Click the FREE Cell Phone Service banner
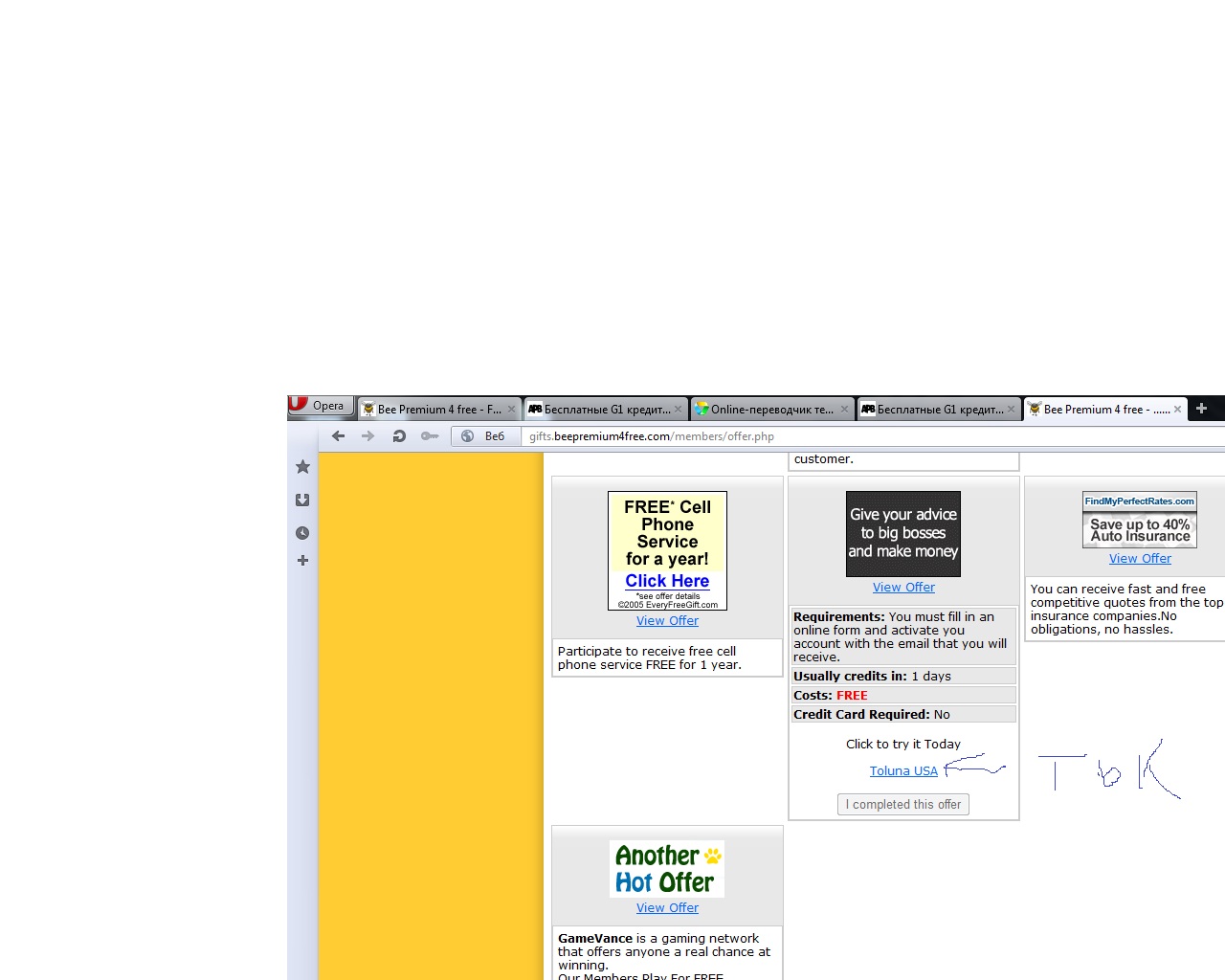 coord(668,550)
